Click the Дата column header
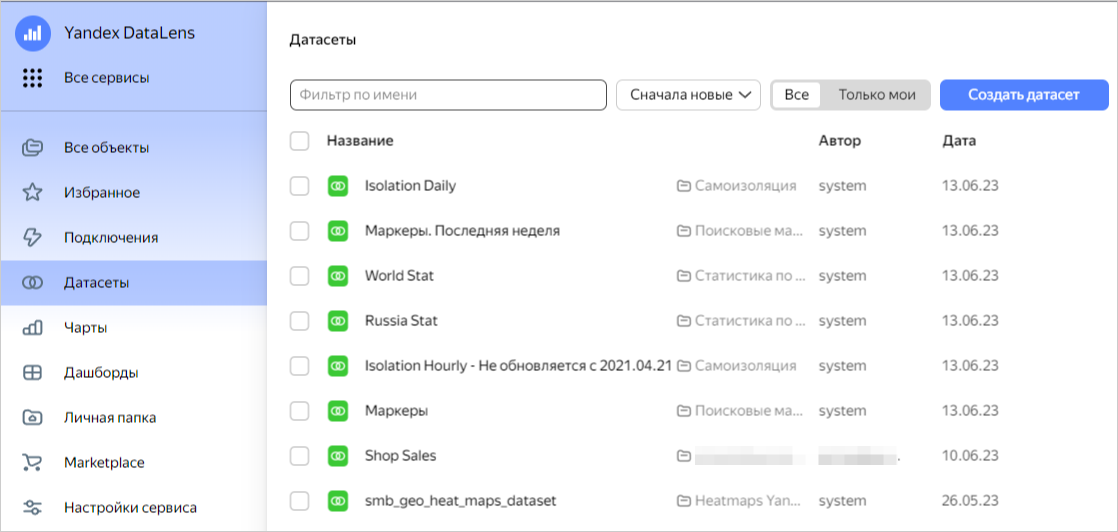The width and height of the screenshot is (1118, 532). 959,141
